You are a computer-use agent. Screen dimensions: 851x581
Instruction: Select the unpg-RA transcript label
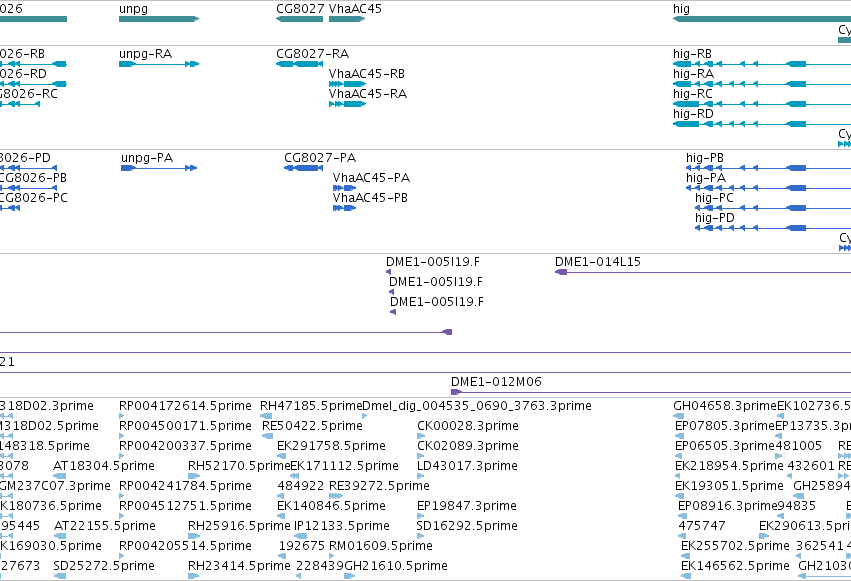click(145, 54)
